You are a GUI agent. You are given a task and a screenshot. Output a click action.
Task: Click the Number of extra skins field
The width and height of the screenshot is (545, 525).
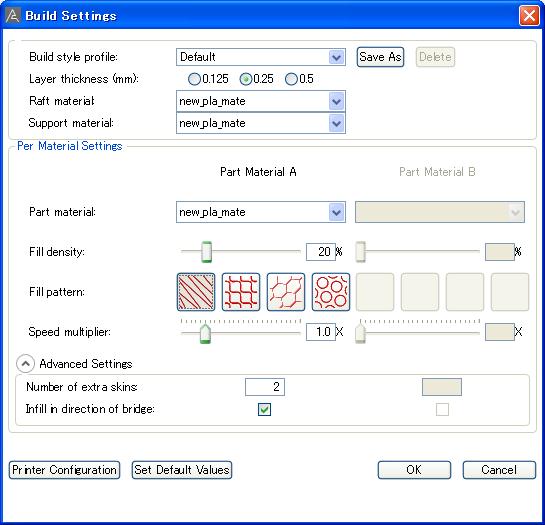[265, 387]
